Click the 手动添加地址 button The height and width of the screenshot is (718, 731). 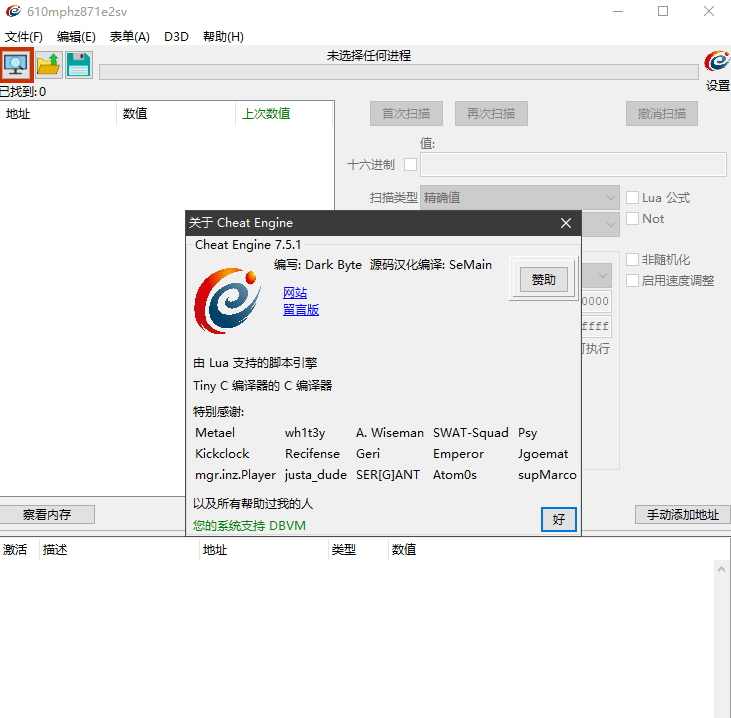tap(683, 515)
